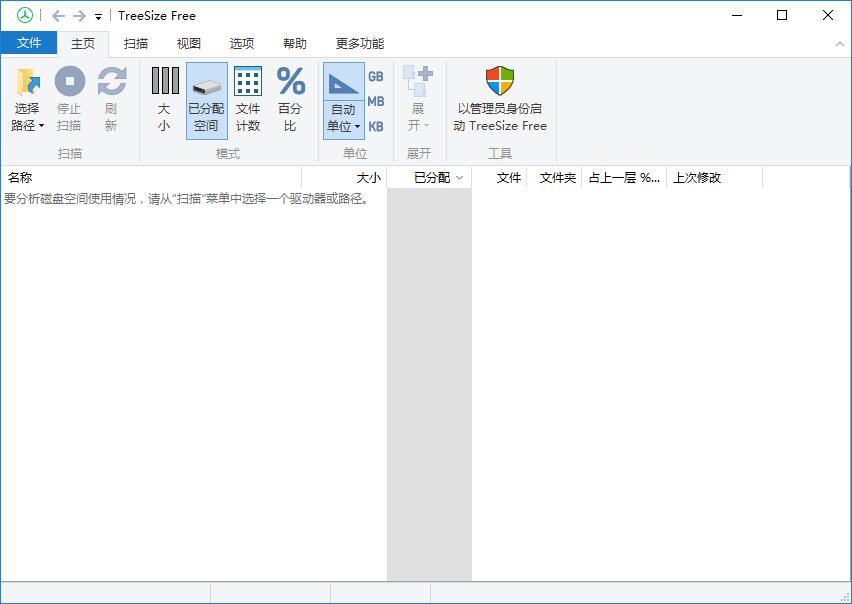Select 百分比 percent mode
The width and height of the screenshot is (852, 604).
(290, 100)
